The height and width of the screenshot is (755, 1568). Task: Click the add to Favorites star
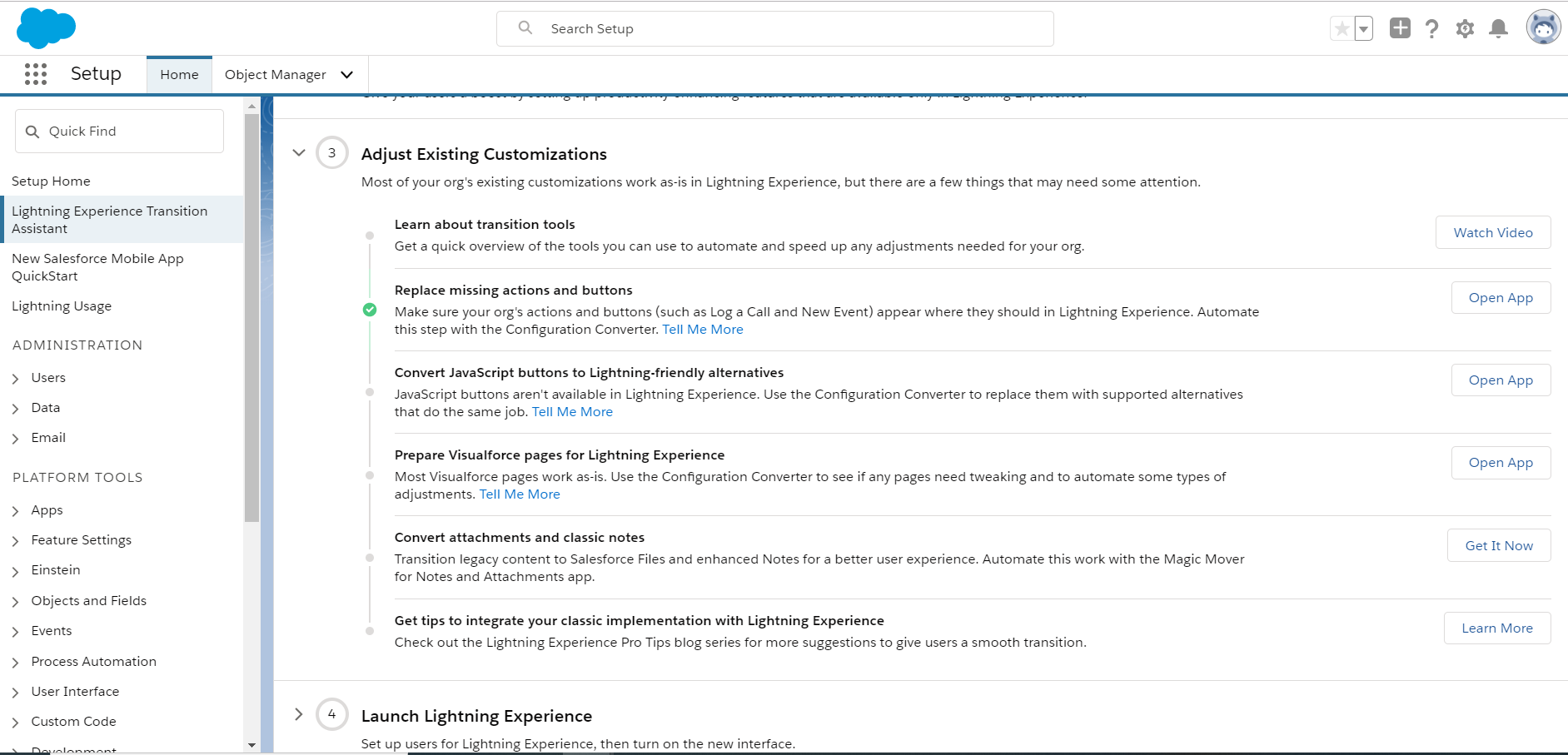coord(1341,27)
